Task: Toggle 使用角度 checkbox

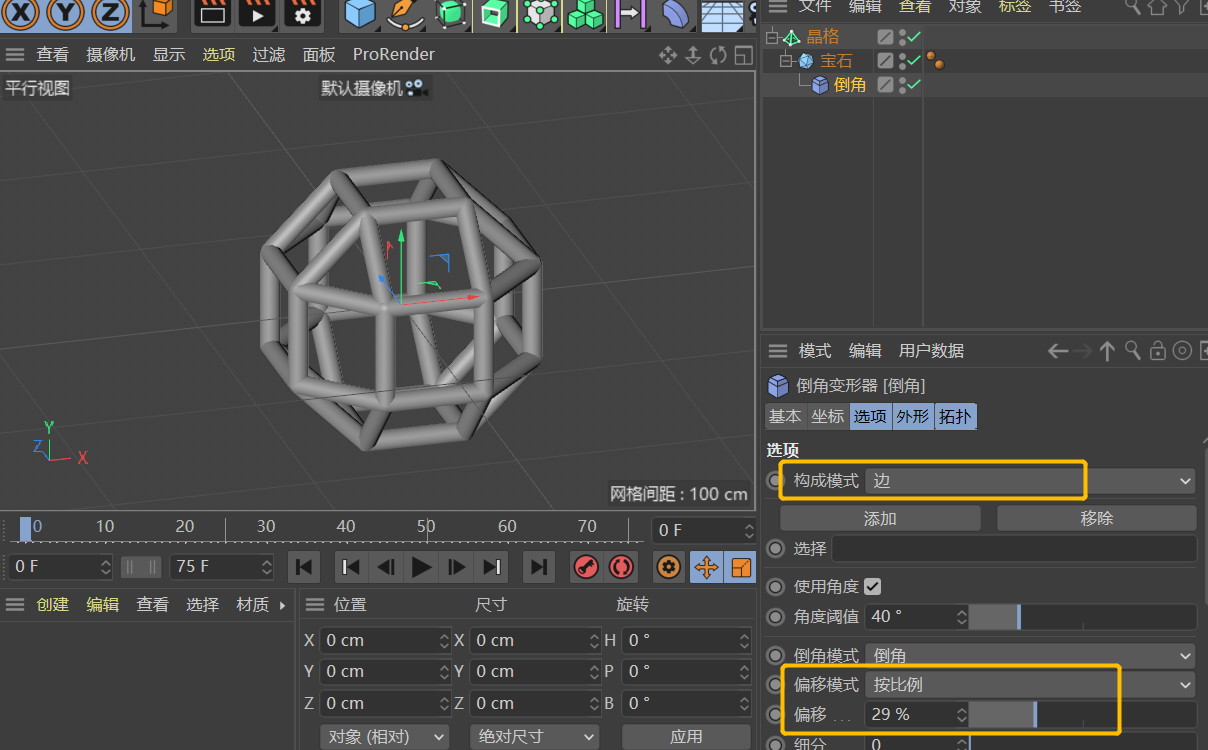Action: point(873,587)
